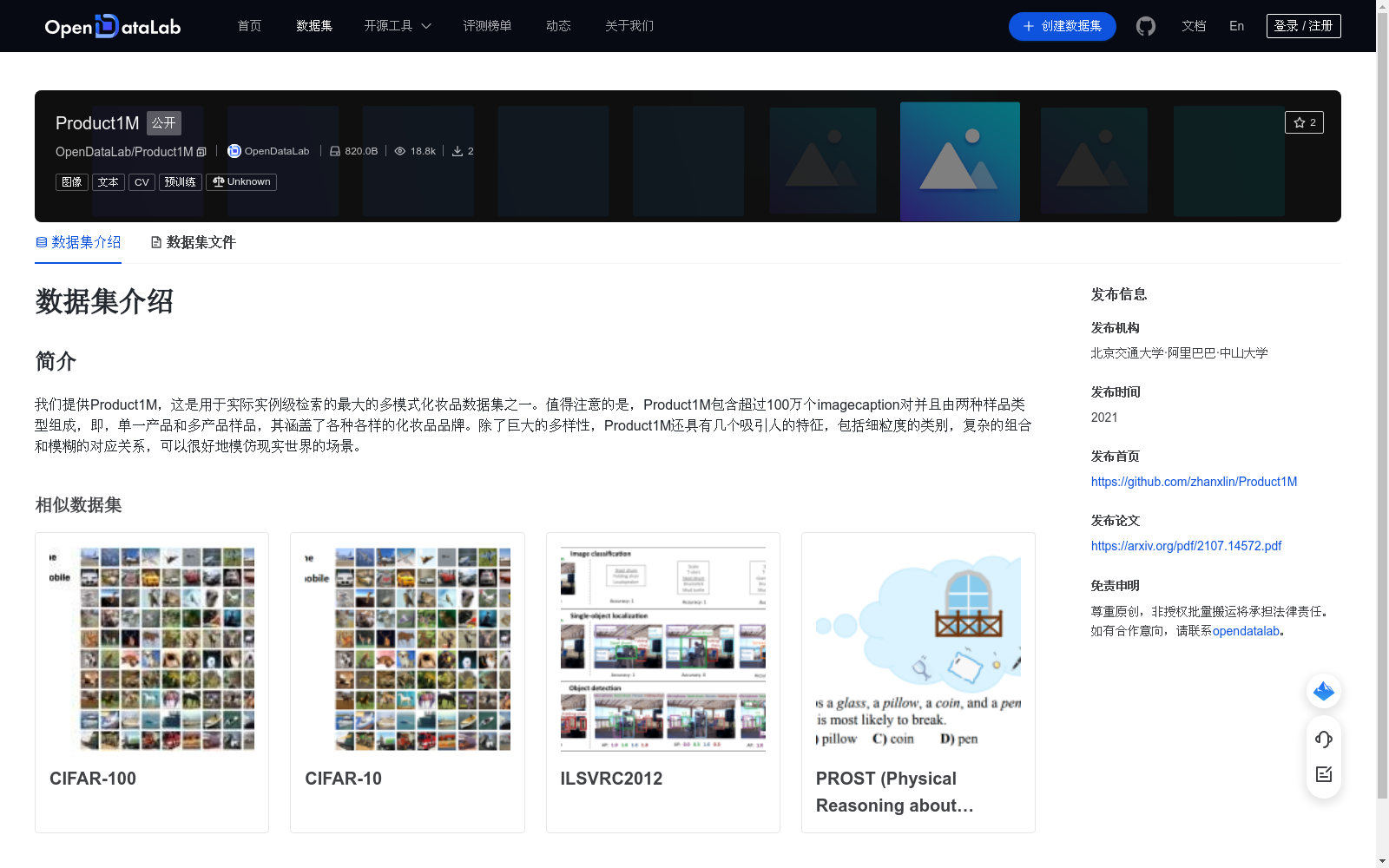Click scrollbar up arrow
1389x868 pixels.
(1382, 6)
